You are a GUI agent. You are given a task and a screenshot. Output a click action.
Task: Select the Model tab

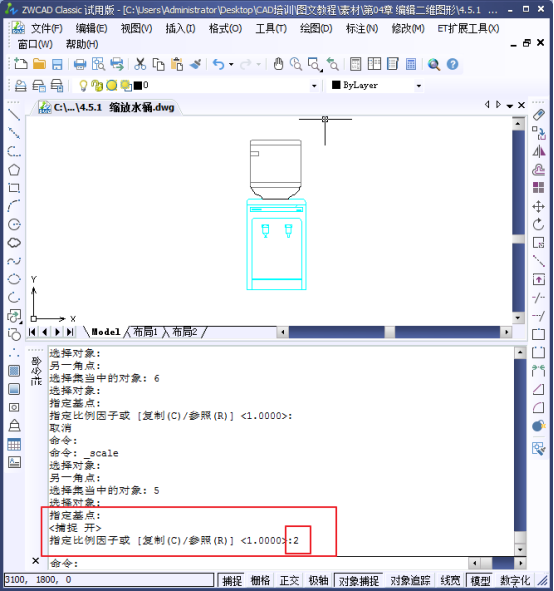click(x=106, y=332)
